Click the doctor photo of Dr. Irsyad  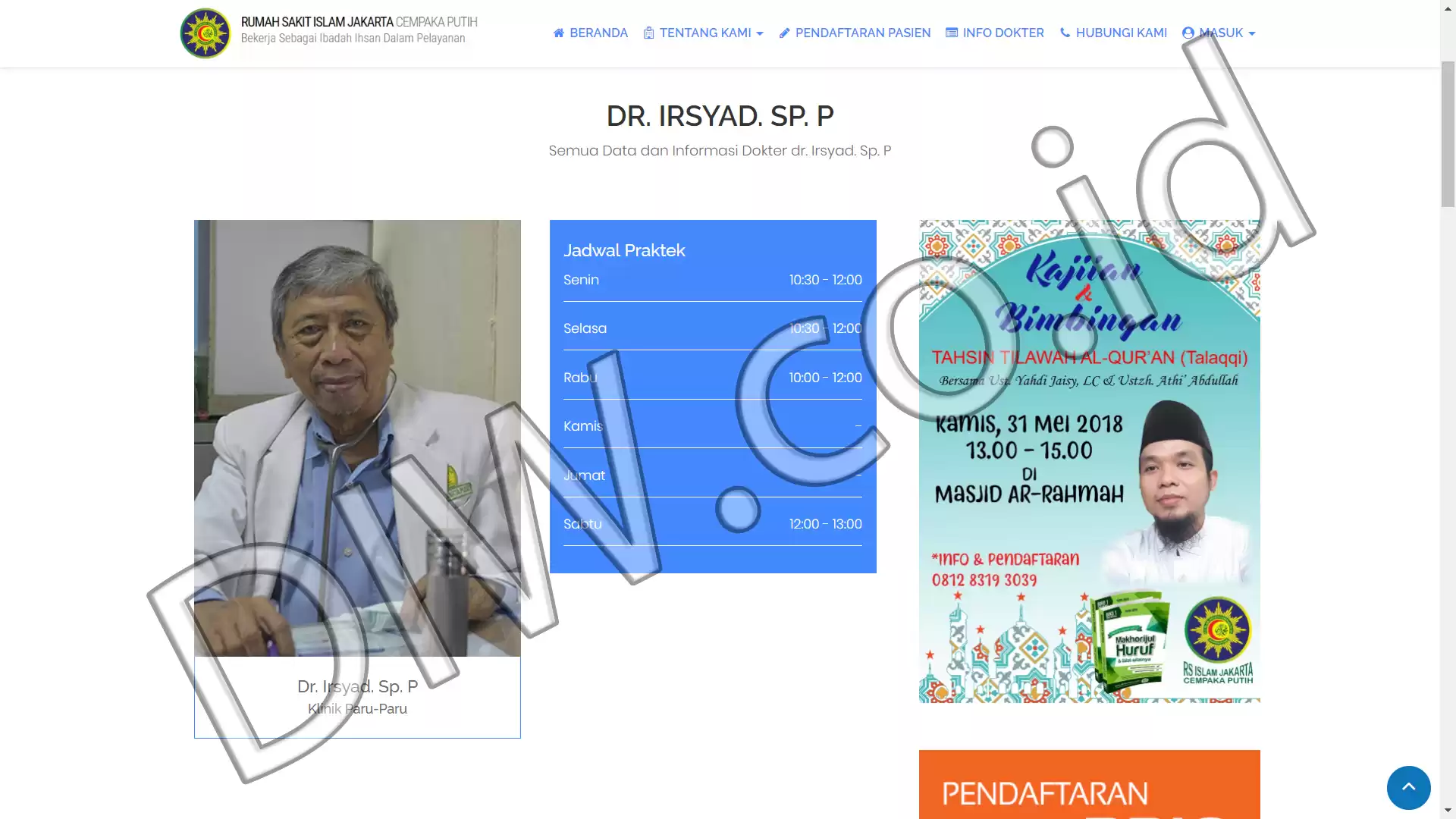[x=357, y=438]
